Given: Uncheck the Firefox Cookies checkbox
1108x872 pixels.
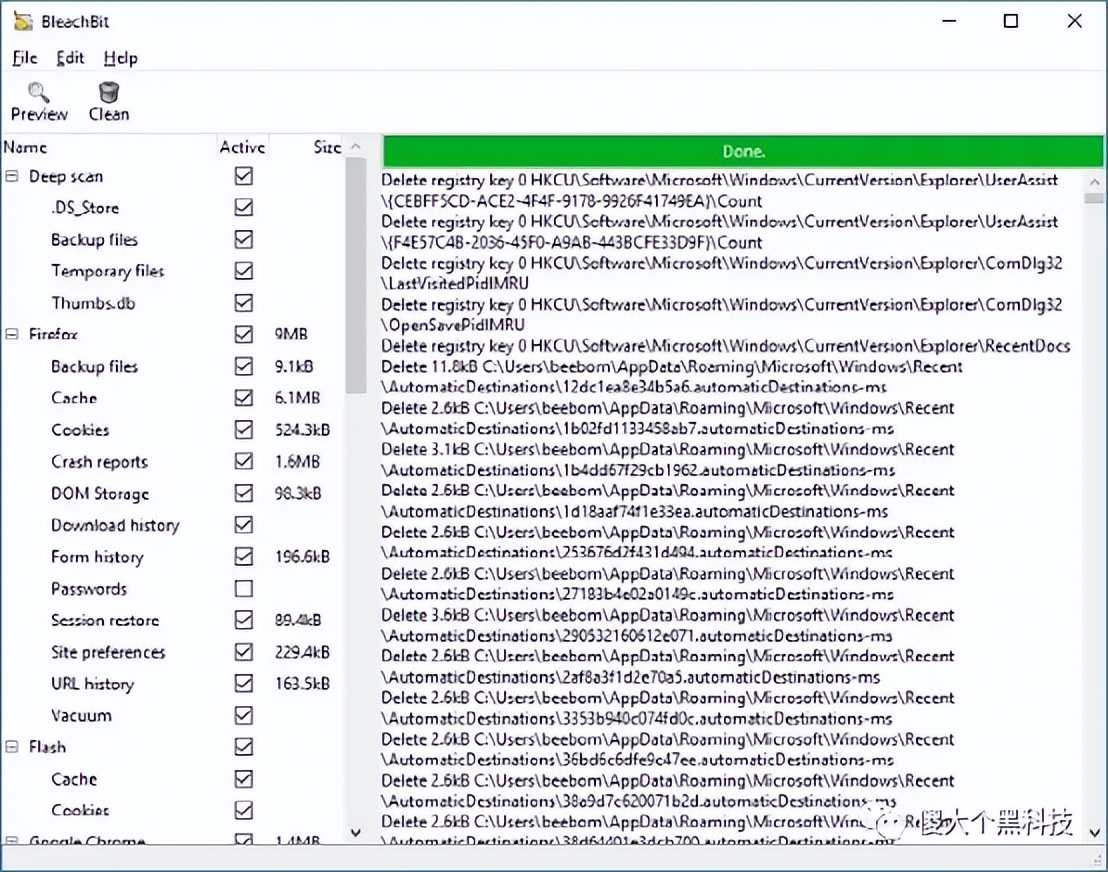Looking at the screenshot, I should (x=243, y=430).
